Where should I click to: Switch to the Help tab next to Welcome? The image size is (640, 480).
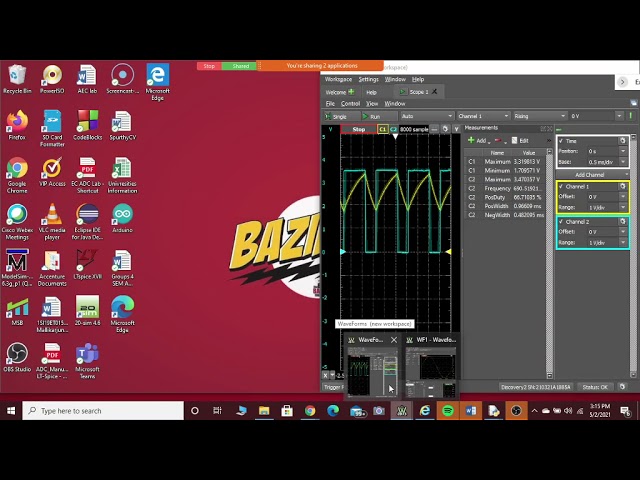371,92
